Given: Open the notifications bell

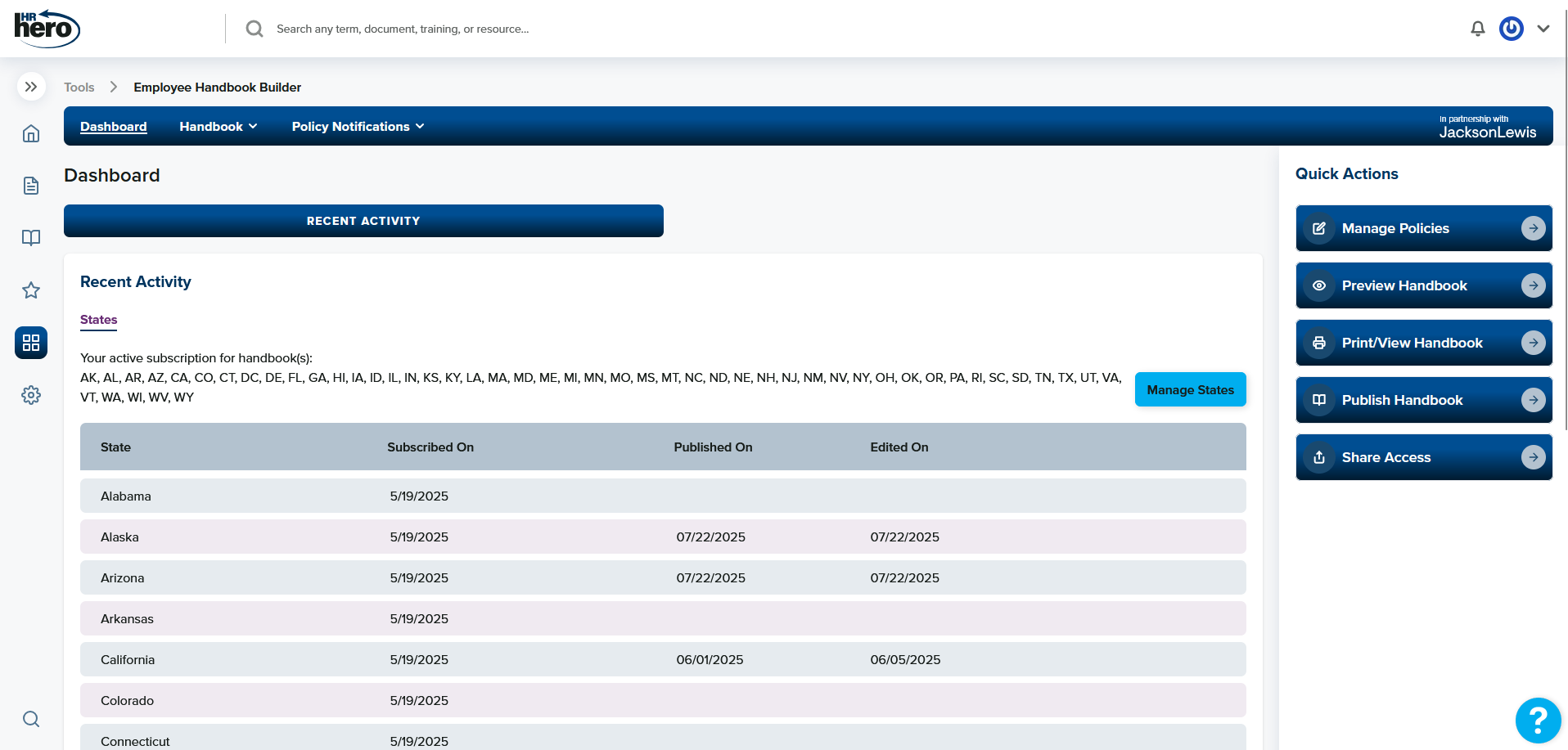Looking at the screenshot, I should click(x=1477, y=29).
